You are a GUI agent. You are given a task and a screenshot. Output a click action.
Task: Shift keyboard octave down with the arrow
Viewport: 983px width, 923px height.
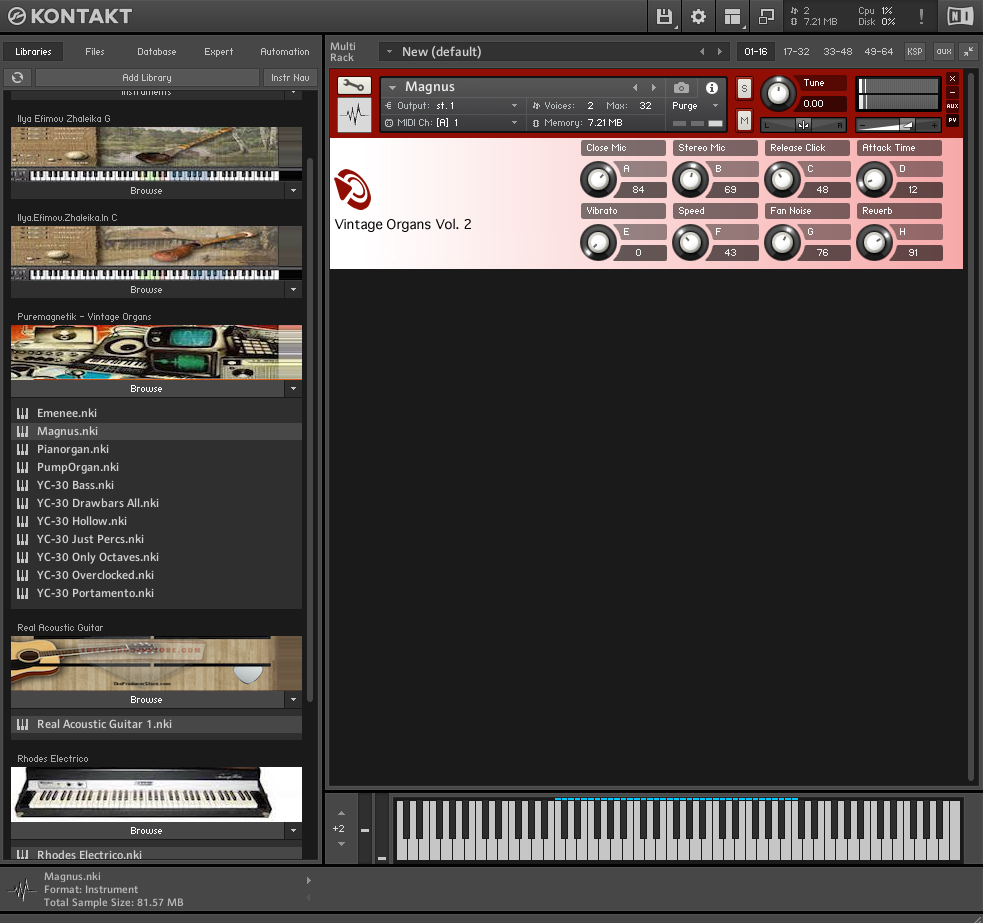[342, 844]
